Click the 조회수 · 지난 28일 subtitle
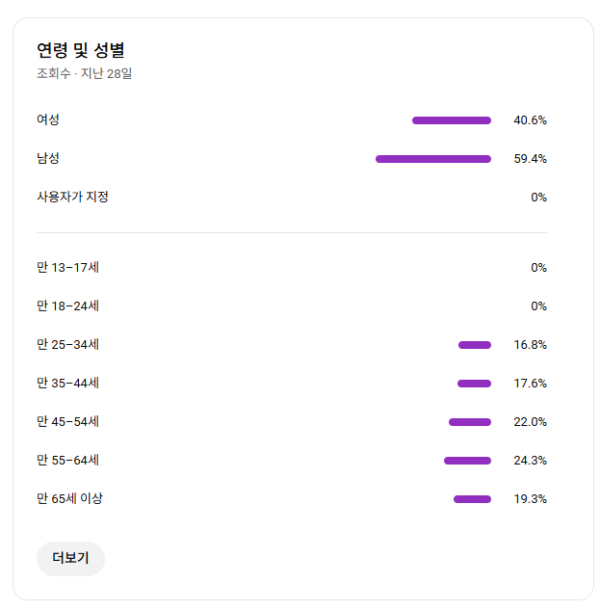The image size is (600, 611). (x=84, y=73)
